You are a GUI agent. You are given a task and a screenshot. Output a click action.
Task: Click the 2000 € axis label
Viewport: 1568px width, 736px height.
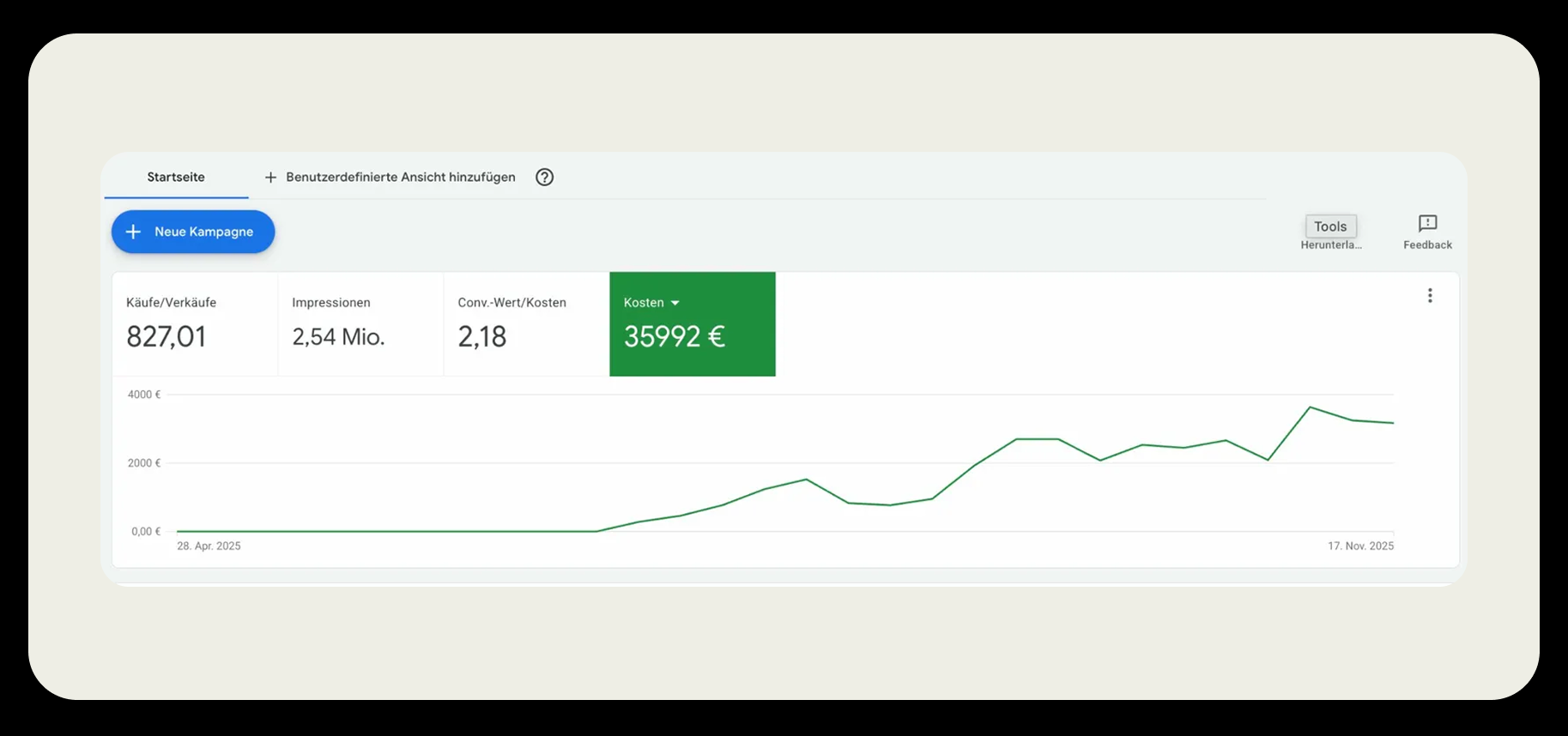[144, 463]
